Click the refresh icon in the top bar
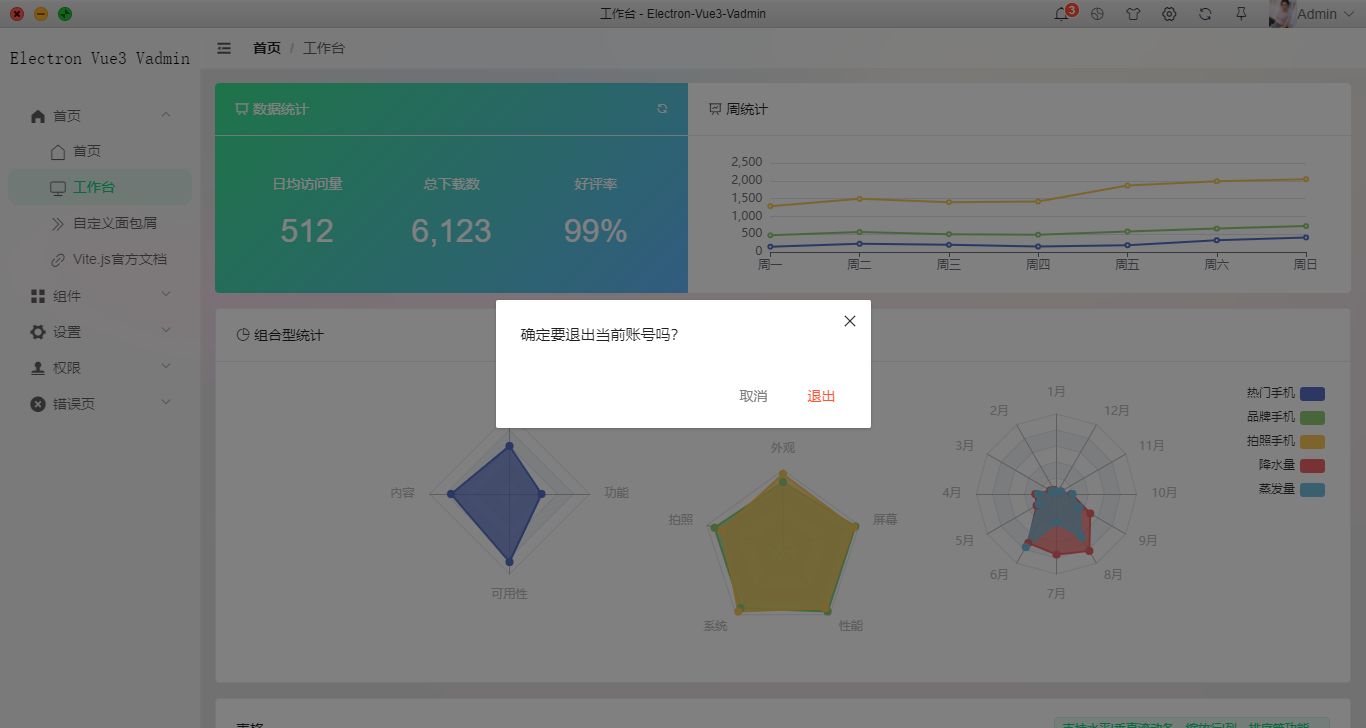Screen dimensions: 1366x728 click(1205, 13)
